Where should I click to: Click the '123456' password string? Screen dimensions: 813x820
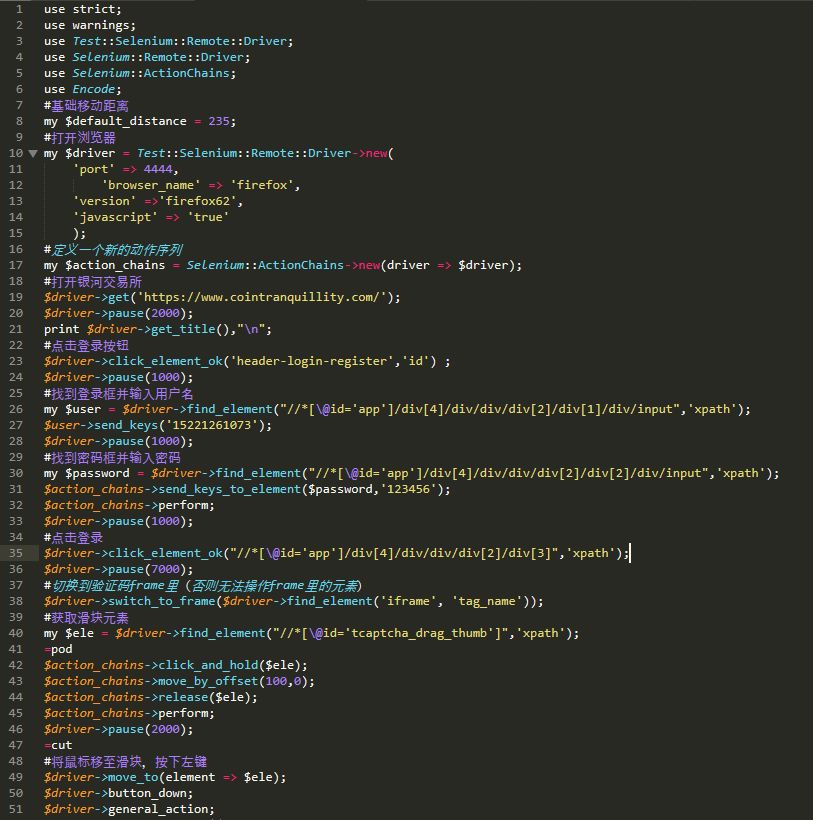pos(408,489)
